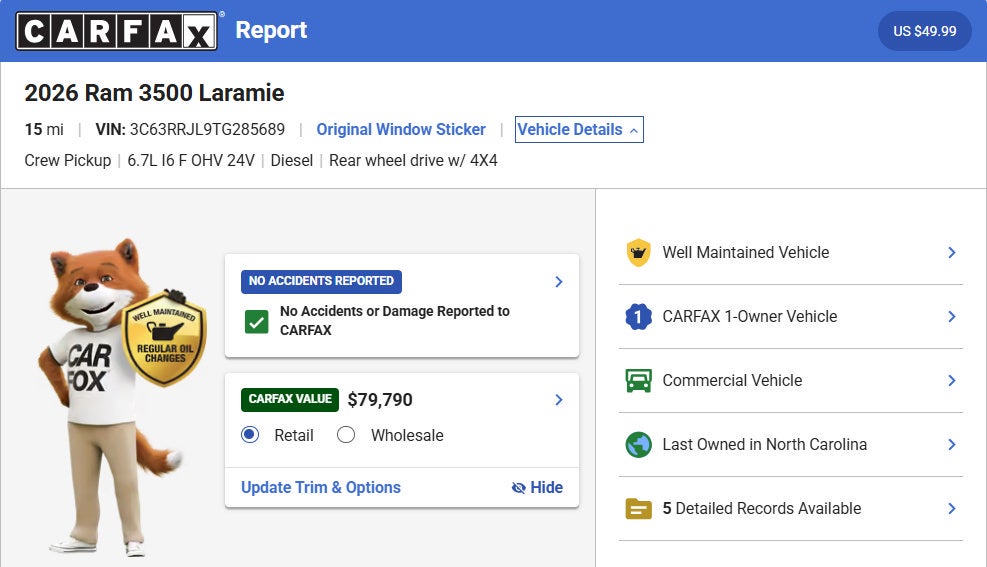Click the US $49.99 price button
987x567 pixels.
point(925,31)
